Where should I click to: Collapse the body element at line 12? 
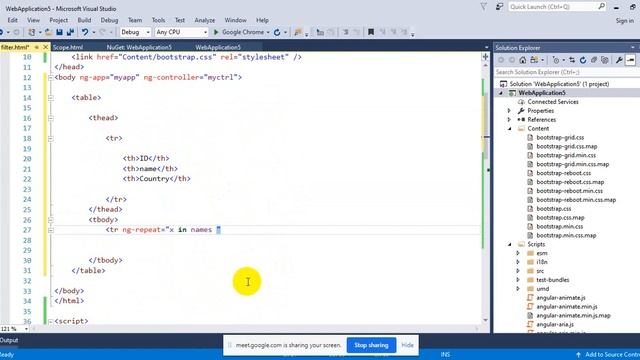(x=51, y=78)
